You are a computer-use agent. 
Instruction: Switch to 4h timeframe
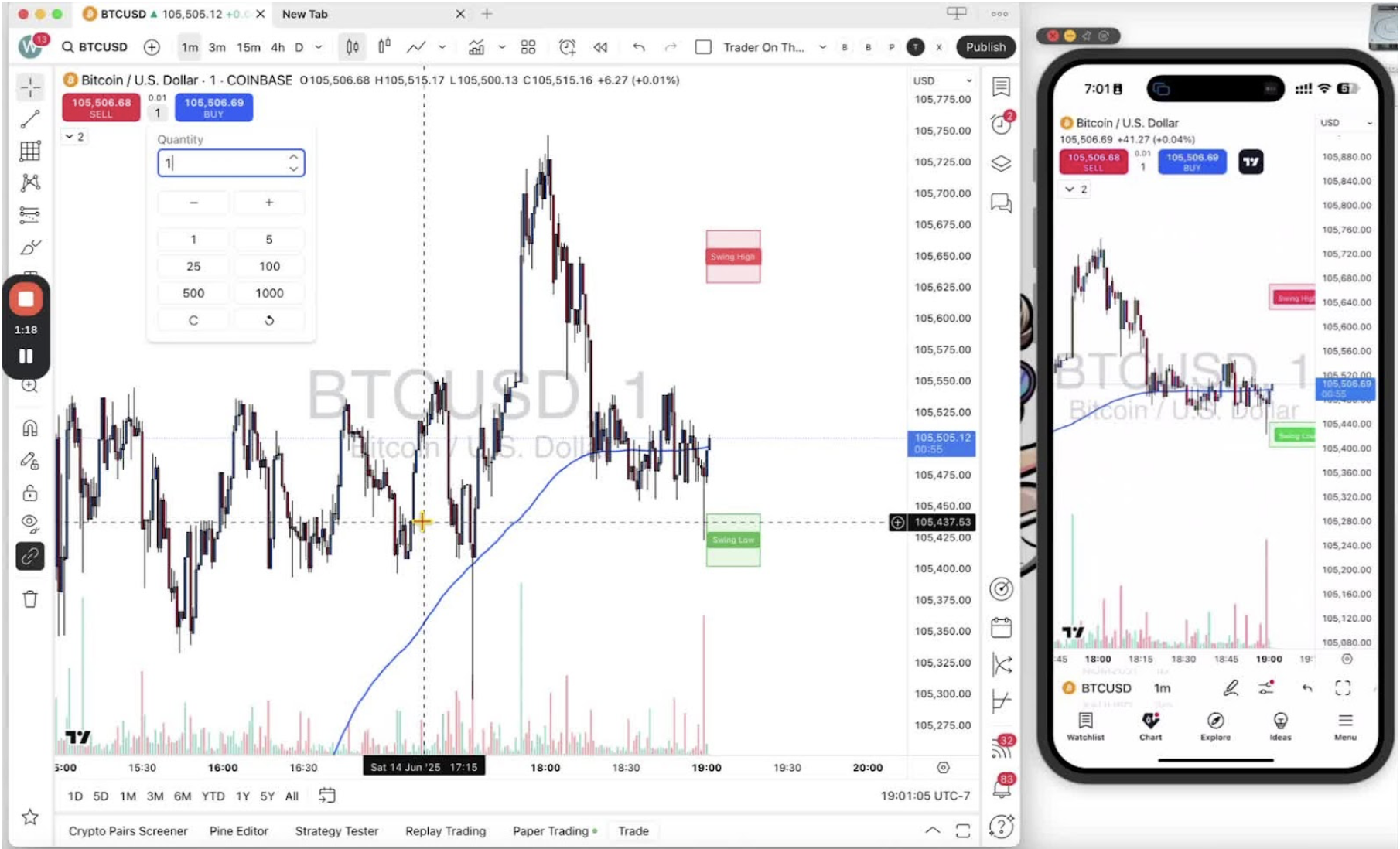click(278, 47)
